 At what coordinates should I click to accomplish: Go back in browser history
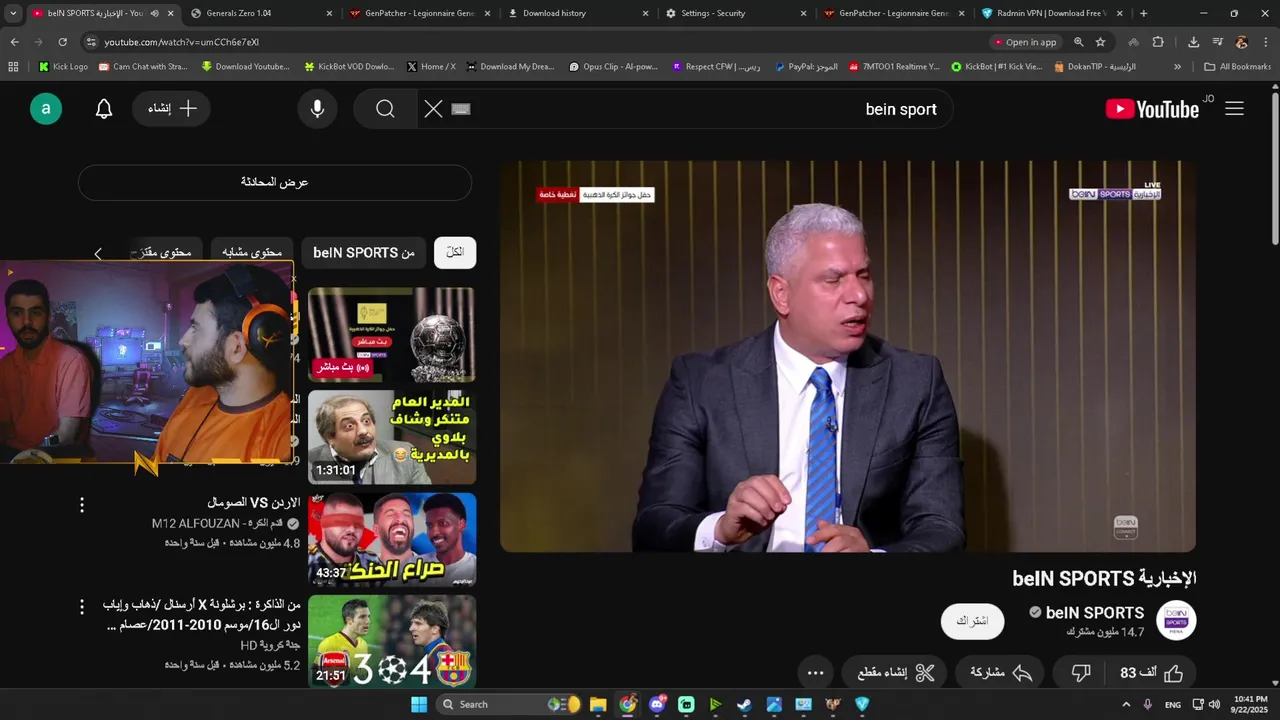(14, 42)
